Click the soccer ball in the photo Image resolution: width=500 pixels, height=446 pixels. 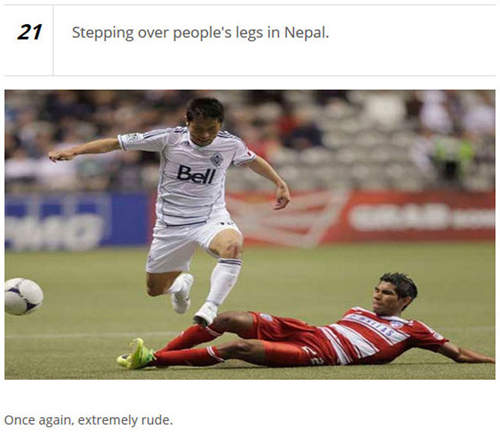23,296
